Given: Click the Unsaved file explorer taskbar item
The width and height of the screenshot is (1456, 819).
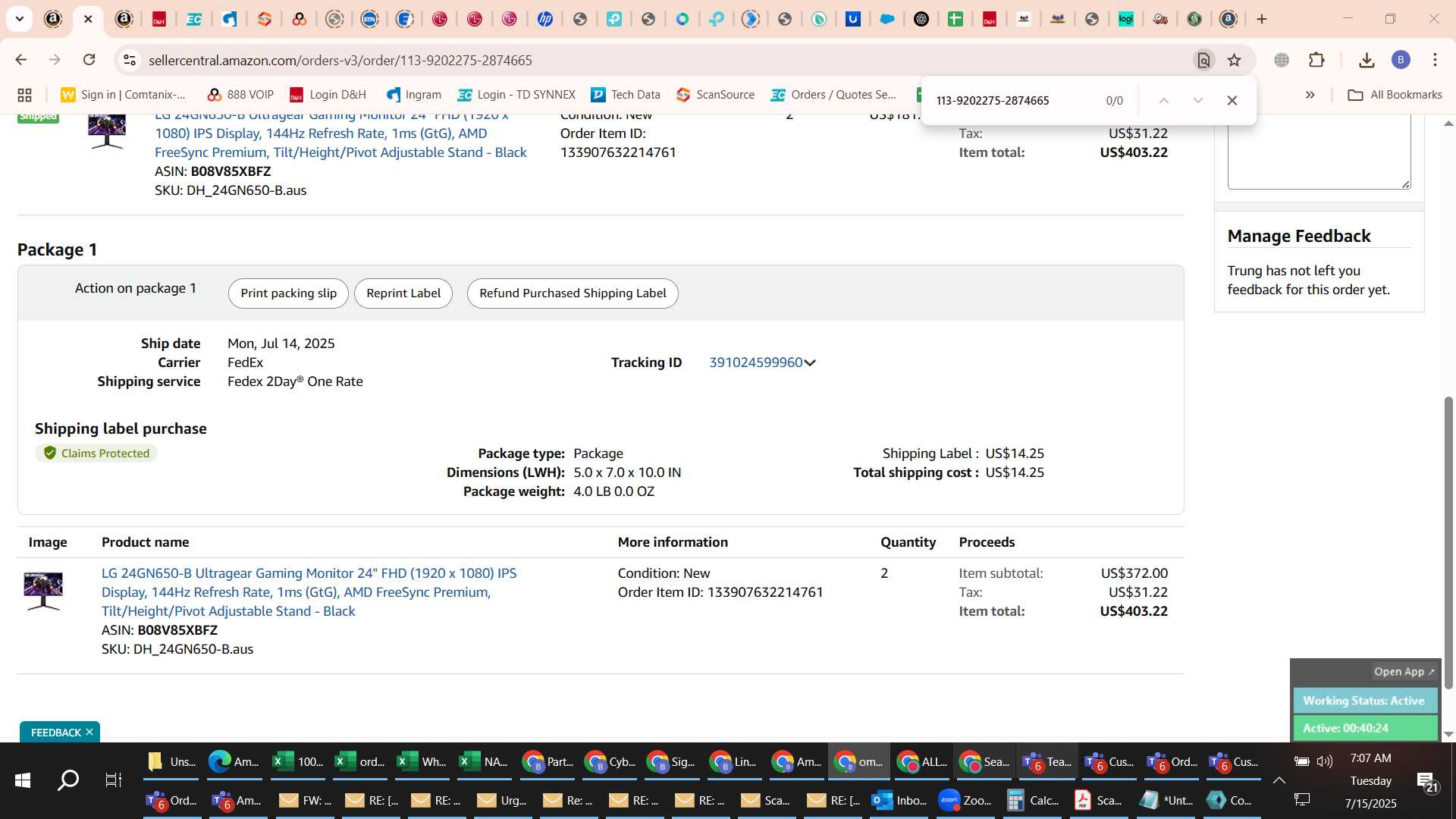Looking at the screenshot, I should pos(172,762).
